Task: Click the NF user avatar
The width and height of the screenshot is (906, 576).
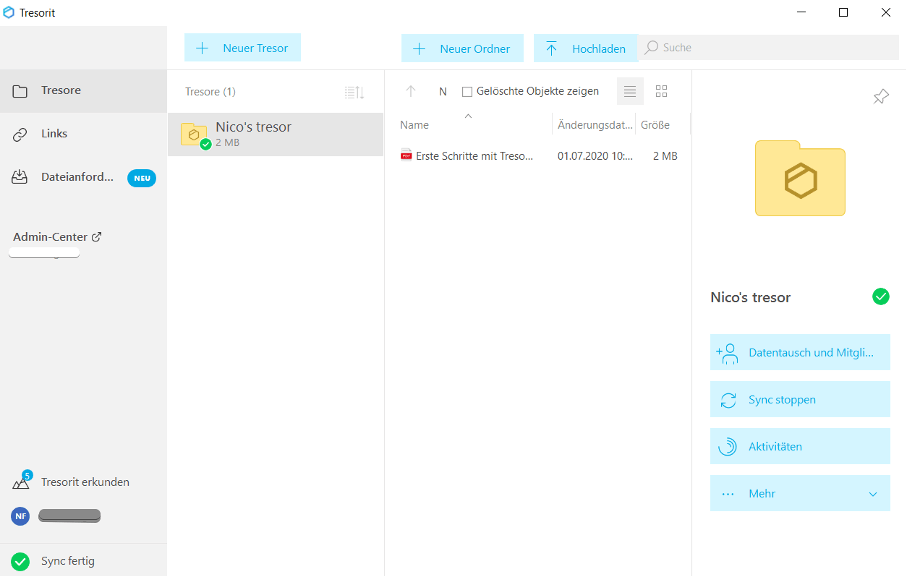Action: [20, 516]
